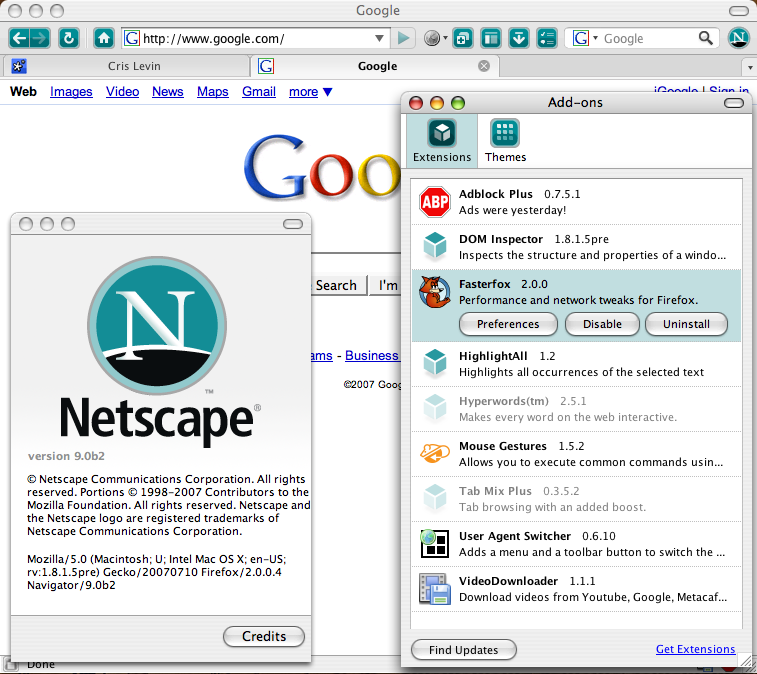Show Credits in About Netscape window
757x674 pixels.
tap(264, 636)
